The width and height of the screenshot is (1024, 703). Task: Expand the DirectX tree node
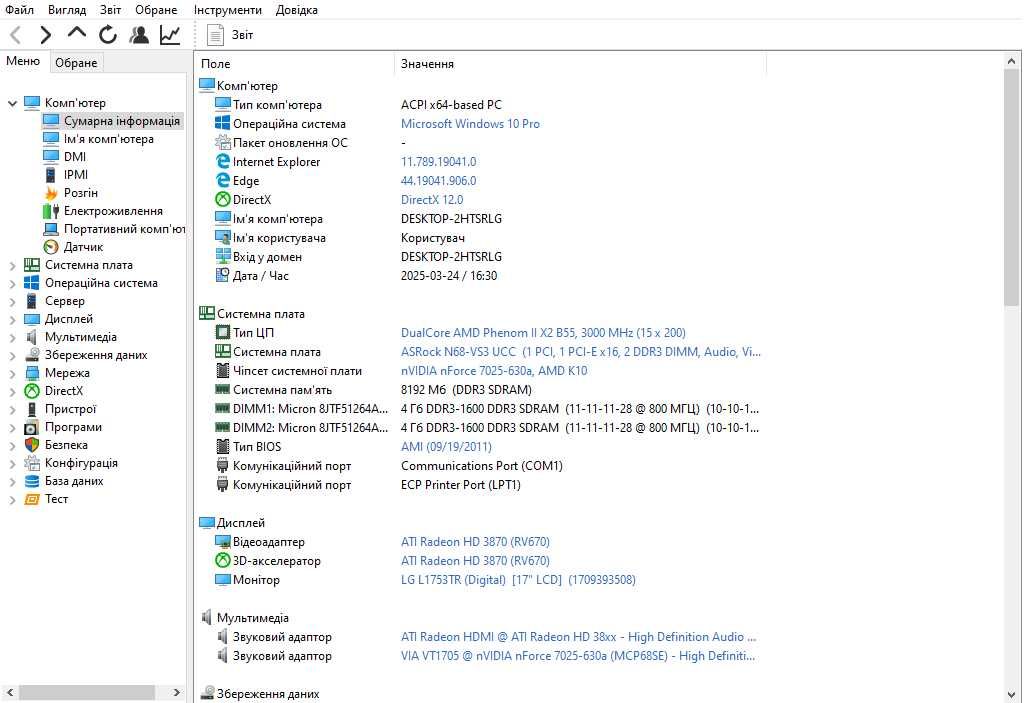point(12,391)
